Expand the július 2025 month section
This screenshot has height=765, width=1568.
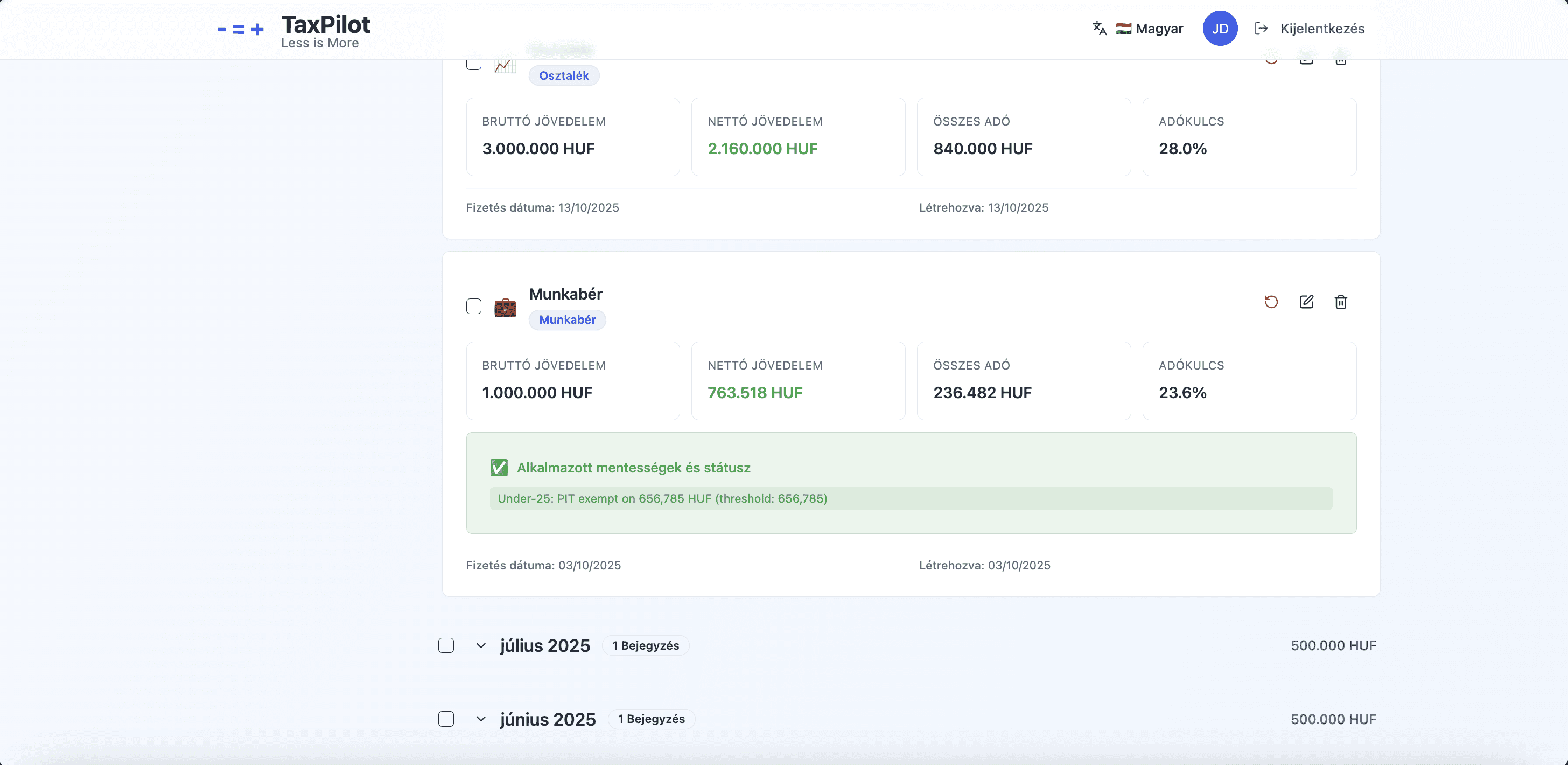pos(481,645)
